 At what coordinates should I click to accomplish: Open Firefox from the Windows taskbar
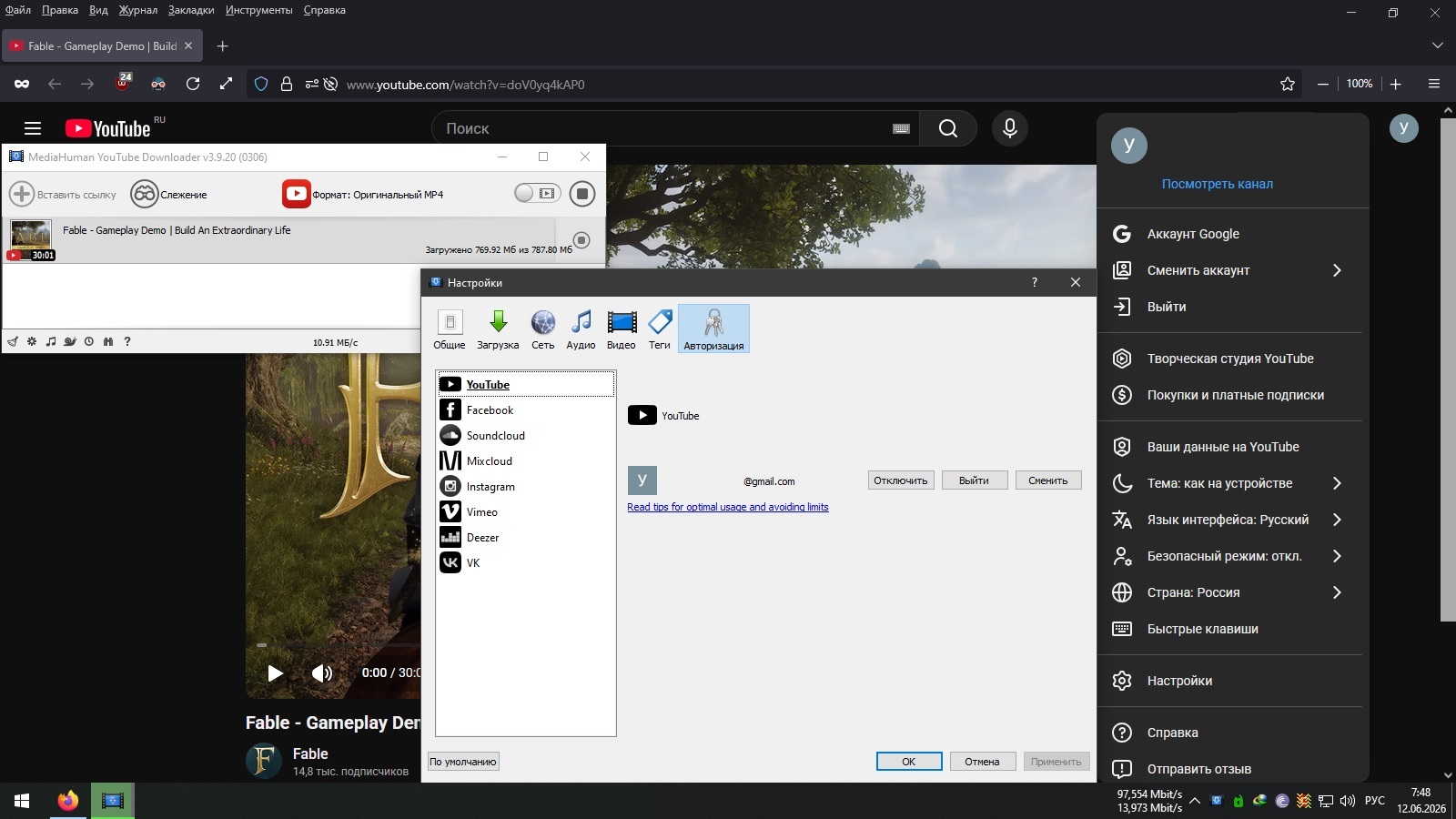pyautogui.click(x=67, y=801)
